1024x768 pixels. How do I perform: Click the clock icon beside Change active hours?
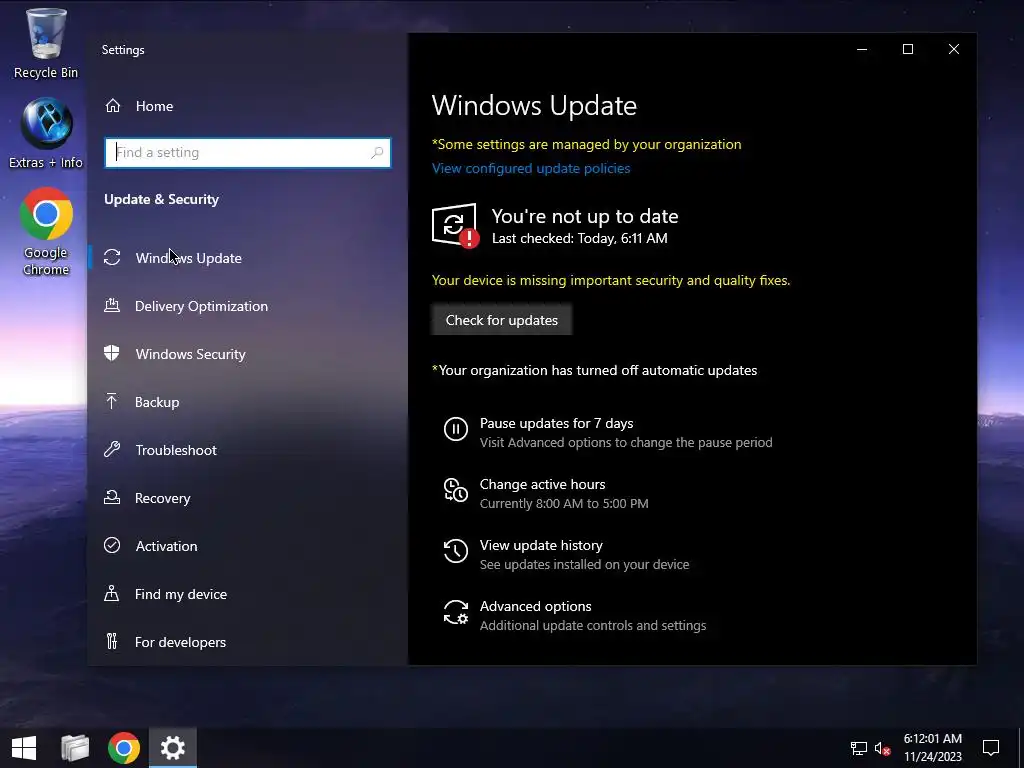(x=456, y=490)
